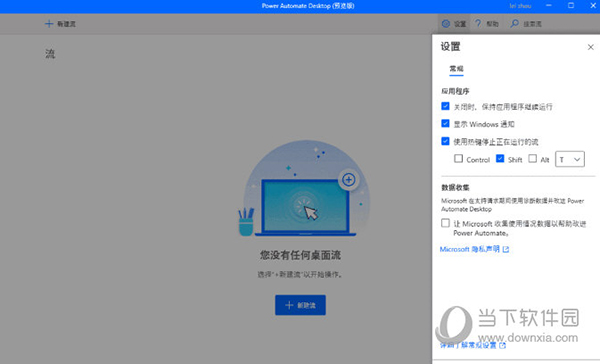Open the Microsoft 隐私声明 link

[x=474, y=249]
